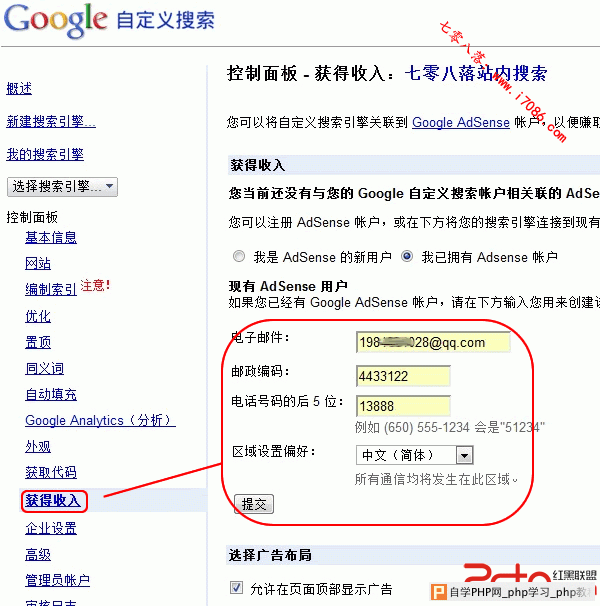Click the 提交 submit button
Image resolution: width=600 pixels, height=606 pixels.
tap(254, 504)
